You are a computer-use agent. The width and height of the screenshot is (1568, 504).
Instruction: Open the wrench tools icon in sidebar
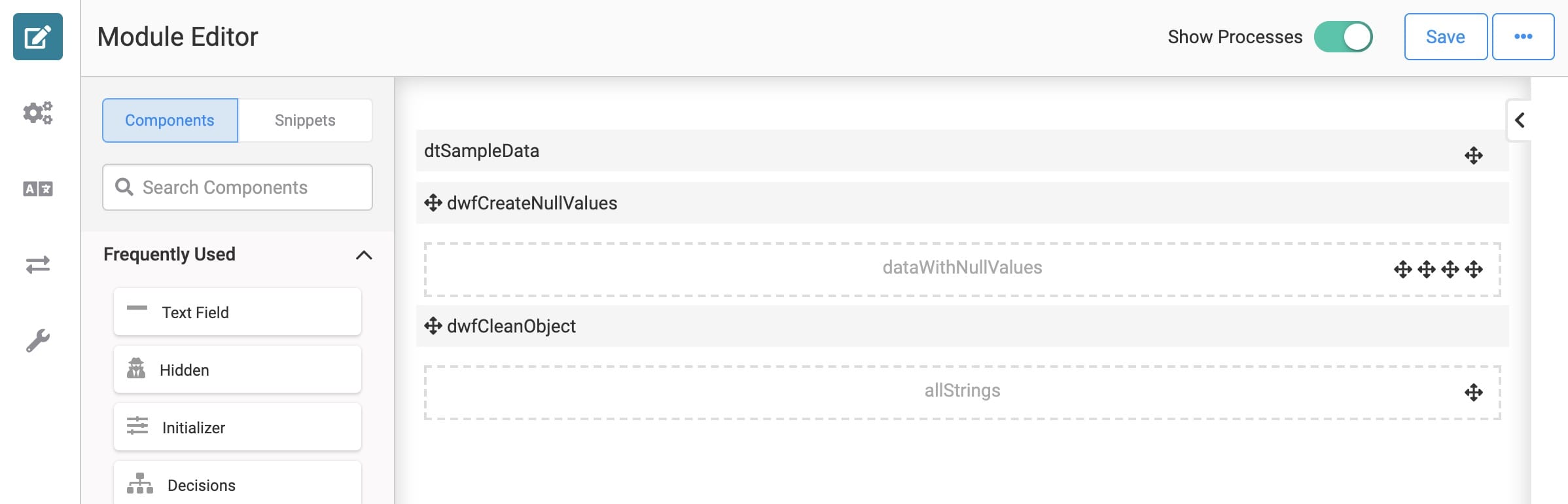[38, 340]
